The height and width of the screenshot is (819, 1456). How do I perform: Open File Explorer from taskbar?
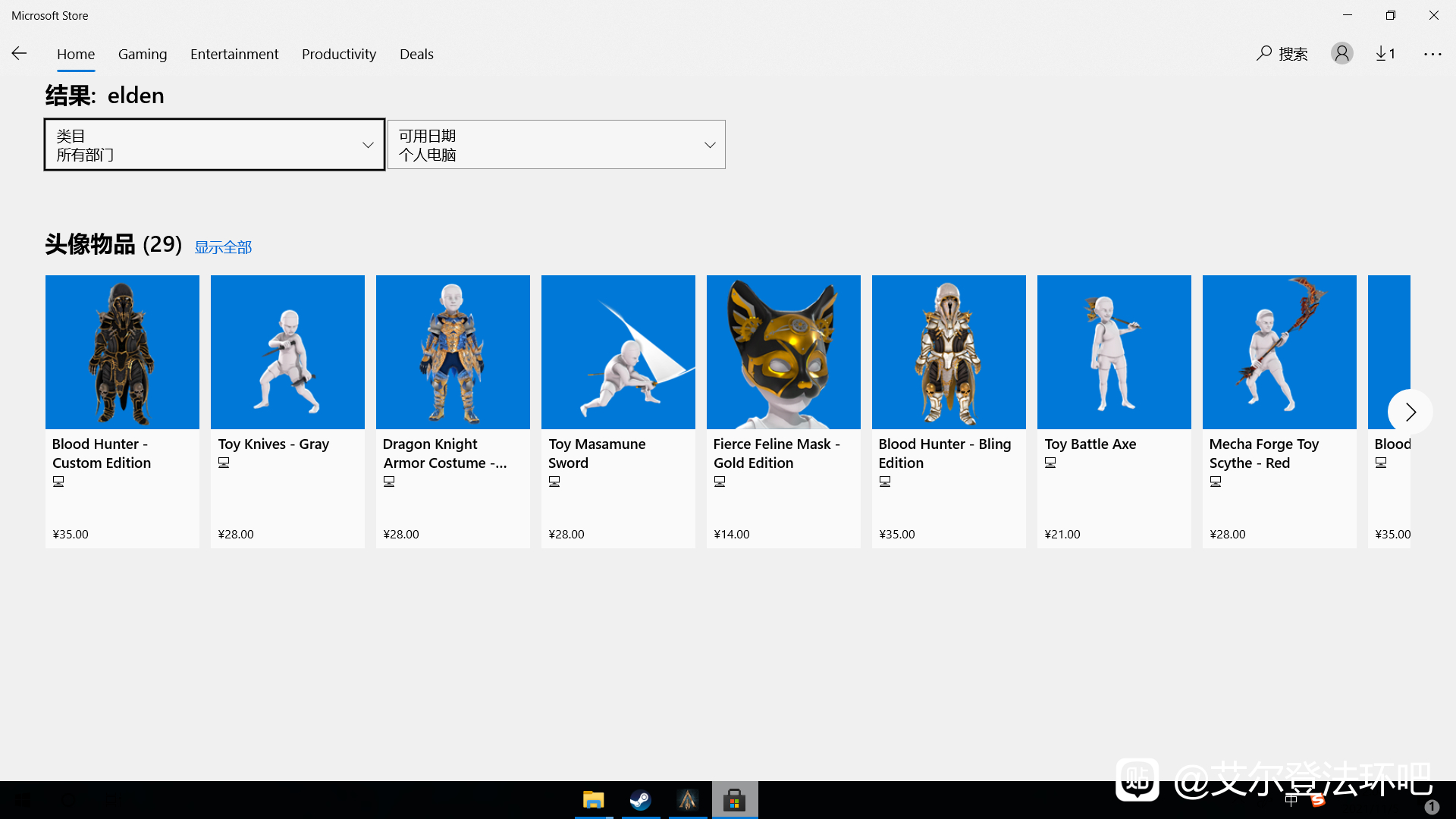[593, 800]
